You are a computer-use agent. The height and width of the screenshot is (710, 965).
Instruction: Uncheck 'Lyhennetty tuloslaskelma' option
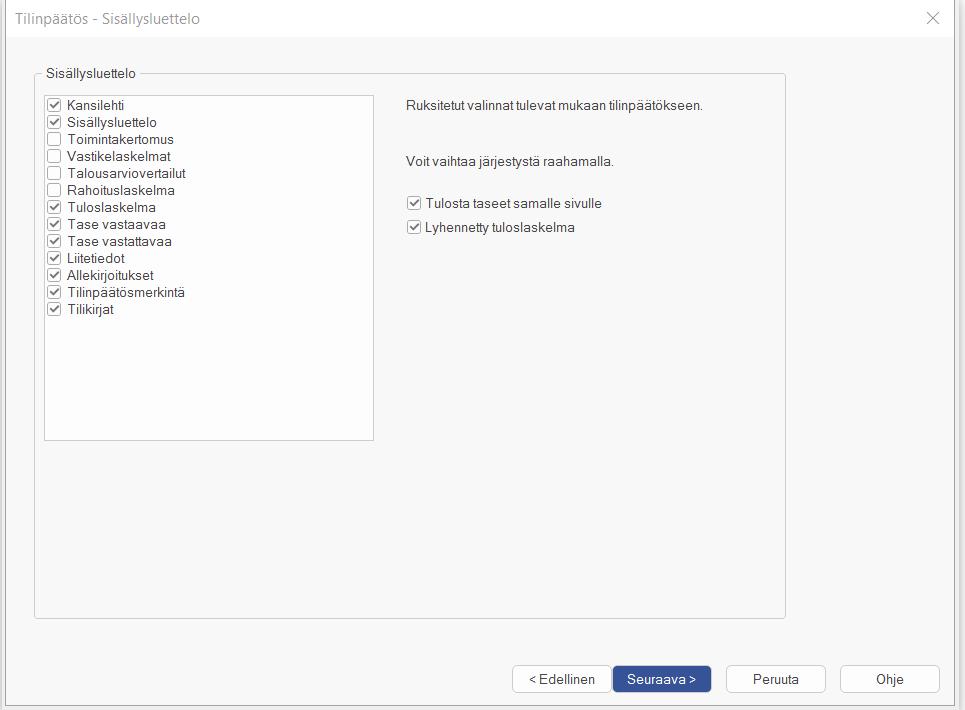coord(414,227)
